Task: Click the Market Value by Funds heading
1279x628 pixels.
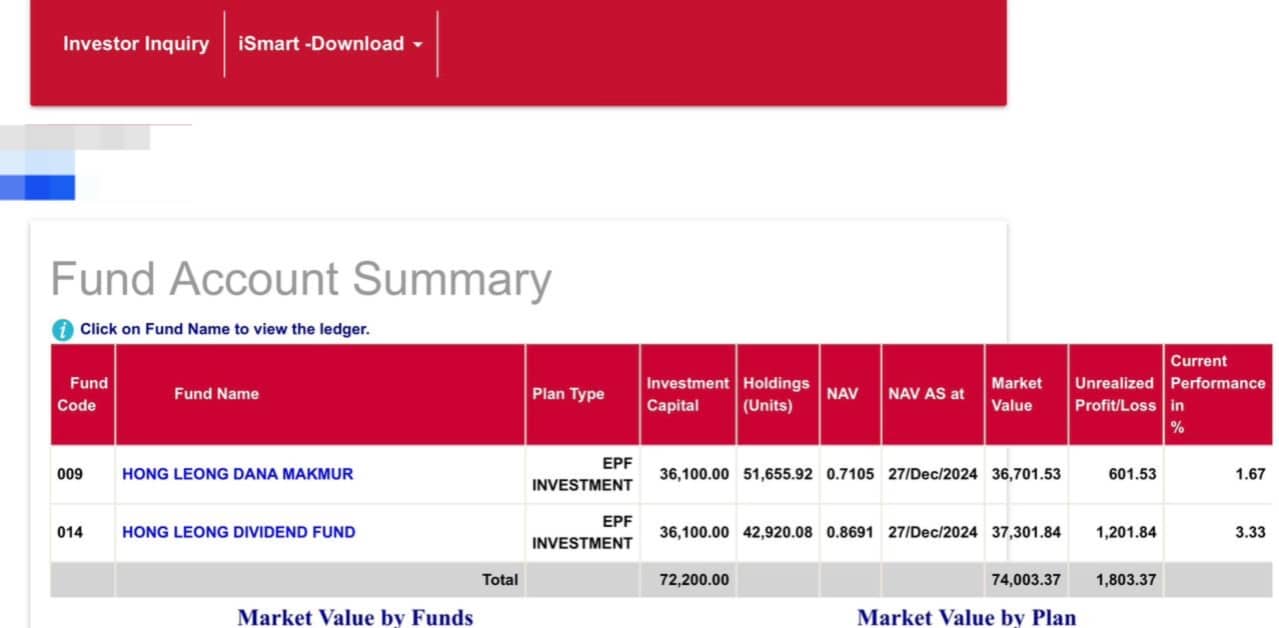Action: coord(355,617)
